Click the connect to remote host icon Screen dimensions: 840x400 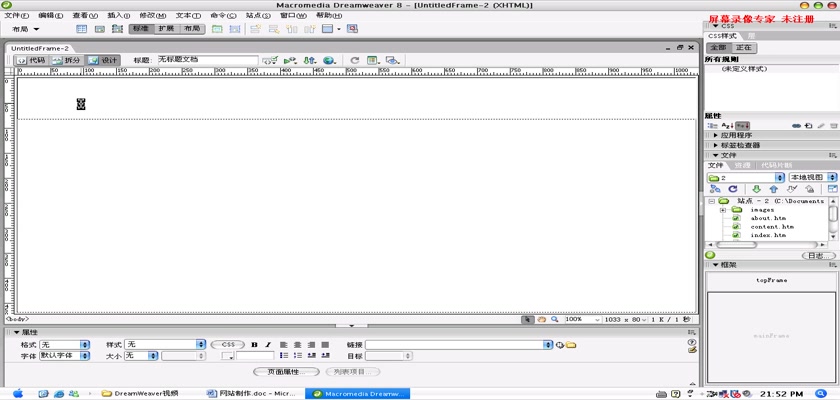[x=715, y=189]
